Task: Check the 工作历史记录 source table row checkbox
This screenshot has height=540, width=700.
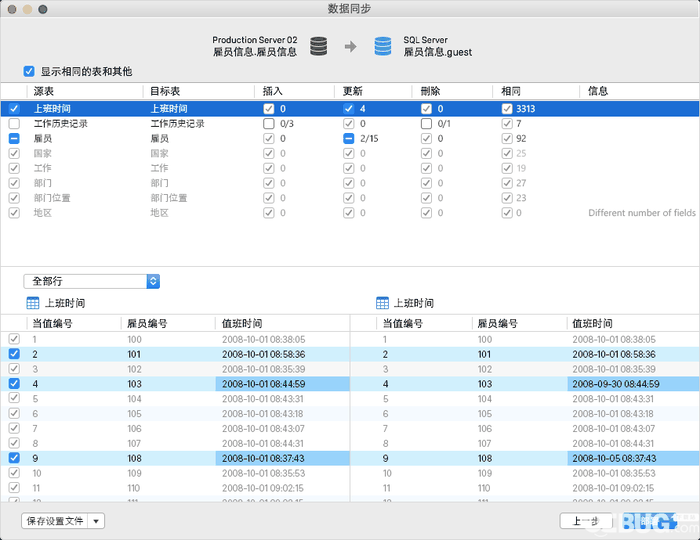Action: tap(14, 124)
